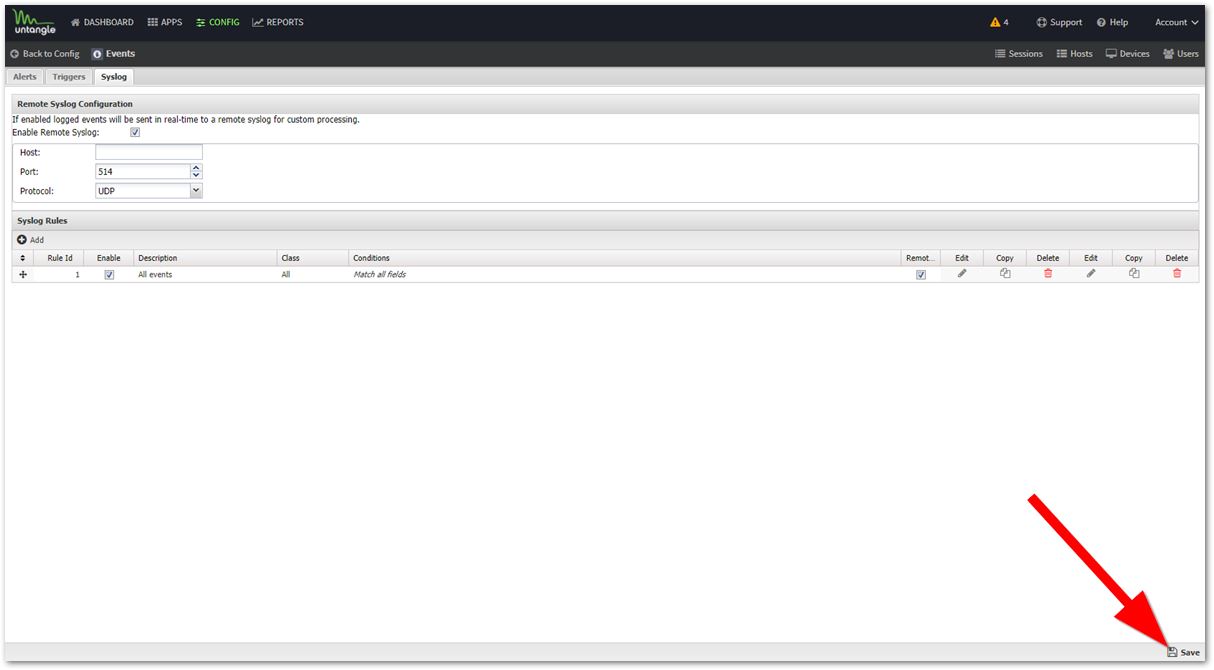
Task: Click the pencil Edit icon for rule 1
Action: pos(962,273)
